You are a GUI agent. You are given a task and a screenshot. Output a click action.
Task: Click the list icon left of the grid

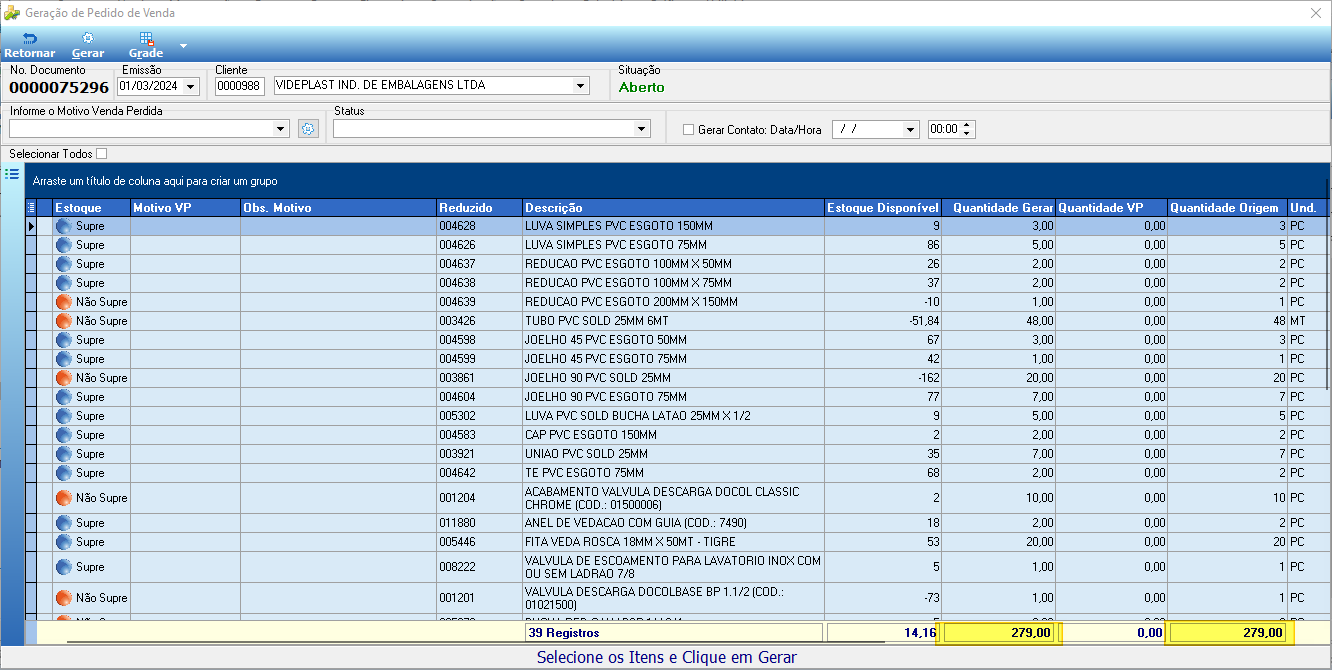pyautogui.click(x=12, y=174)
